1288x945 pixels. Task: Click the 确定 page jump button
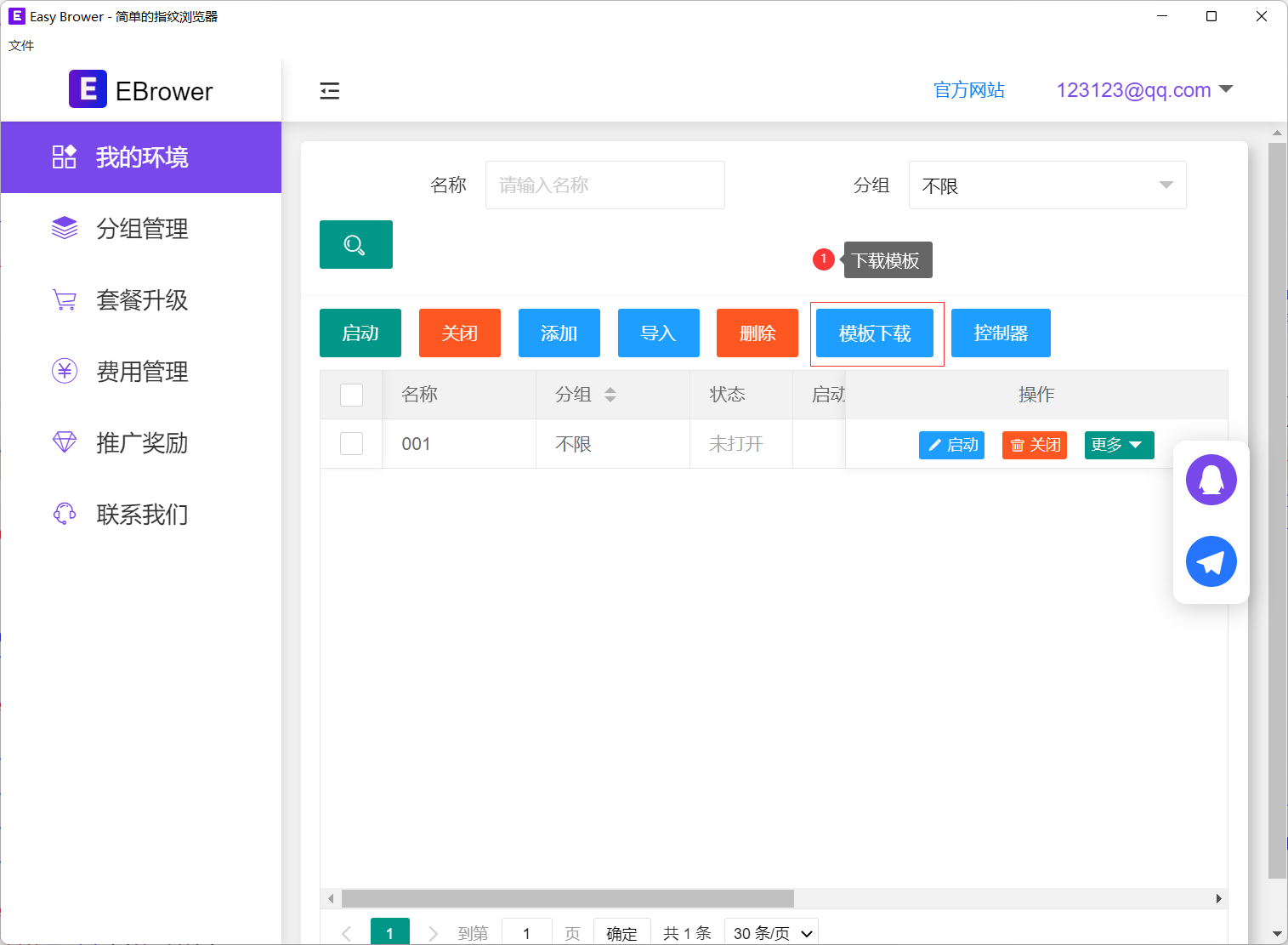pos(622,933)
